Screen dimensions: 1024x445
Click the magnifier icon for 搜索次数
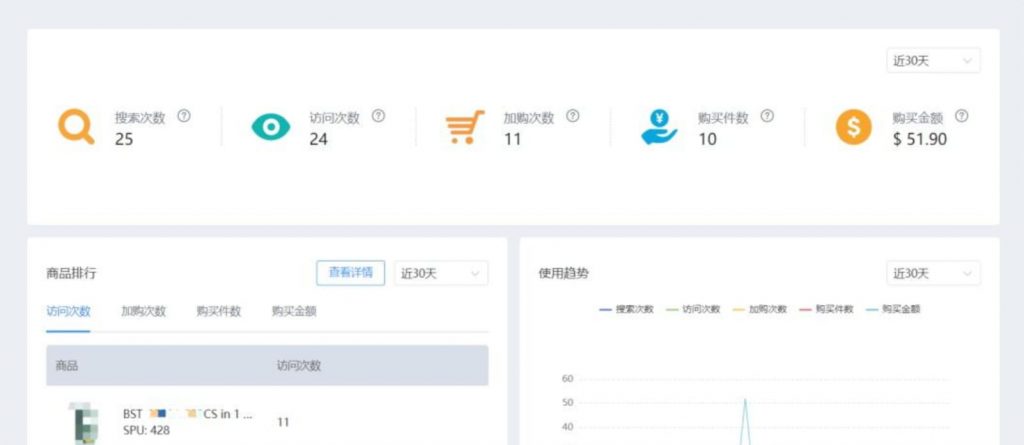click(76, 127)
